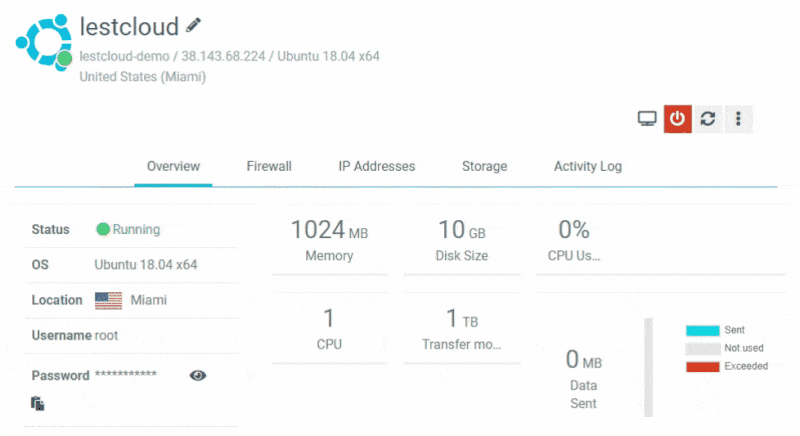The width and height of the screenshot is (800, 436).
Task: Select the Overview tab
Action: click(173, 166)
